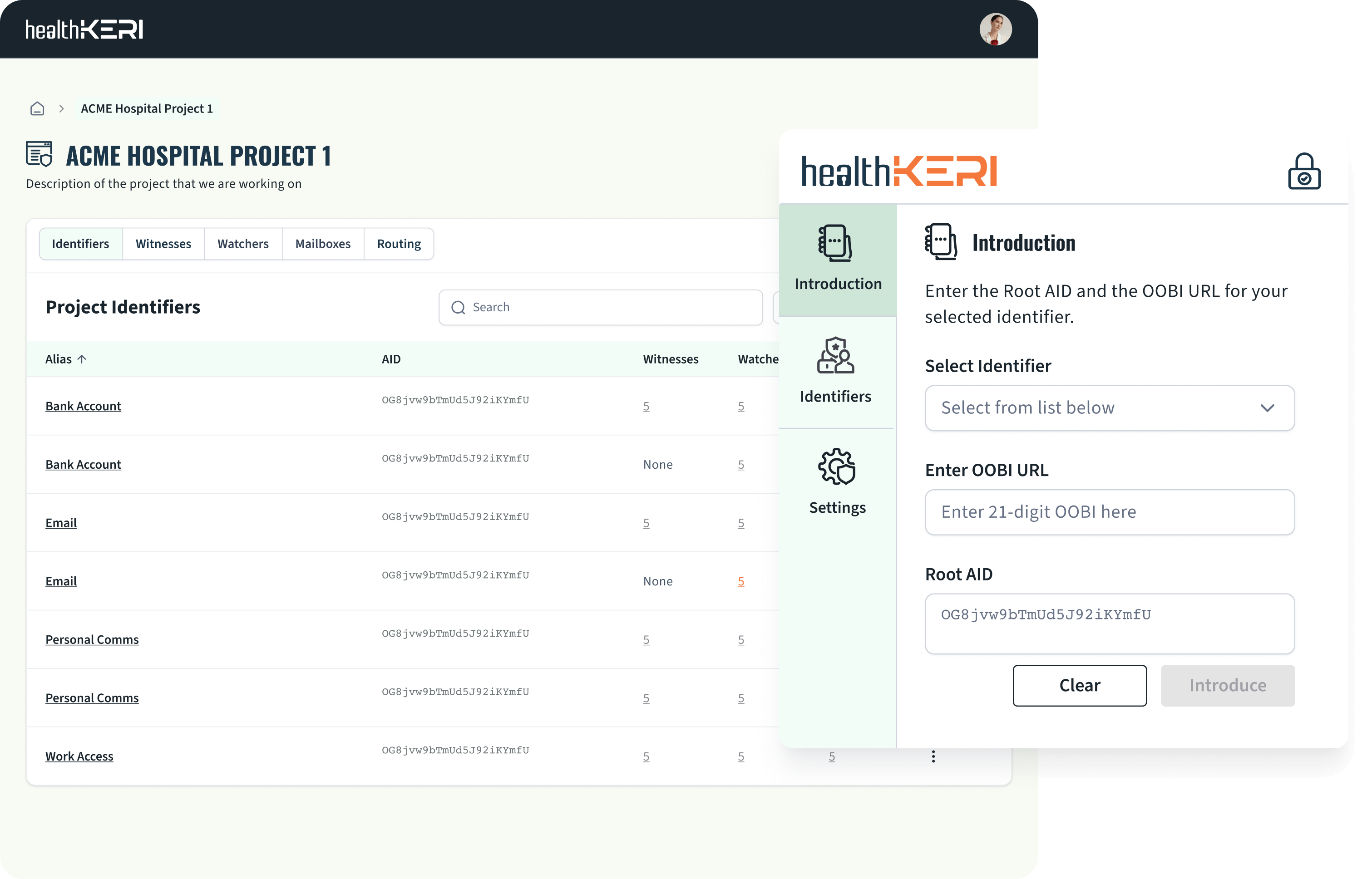Select the Mailboxes tab

[323, 244]
